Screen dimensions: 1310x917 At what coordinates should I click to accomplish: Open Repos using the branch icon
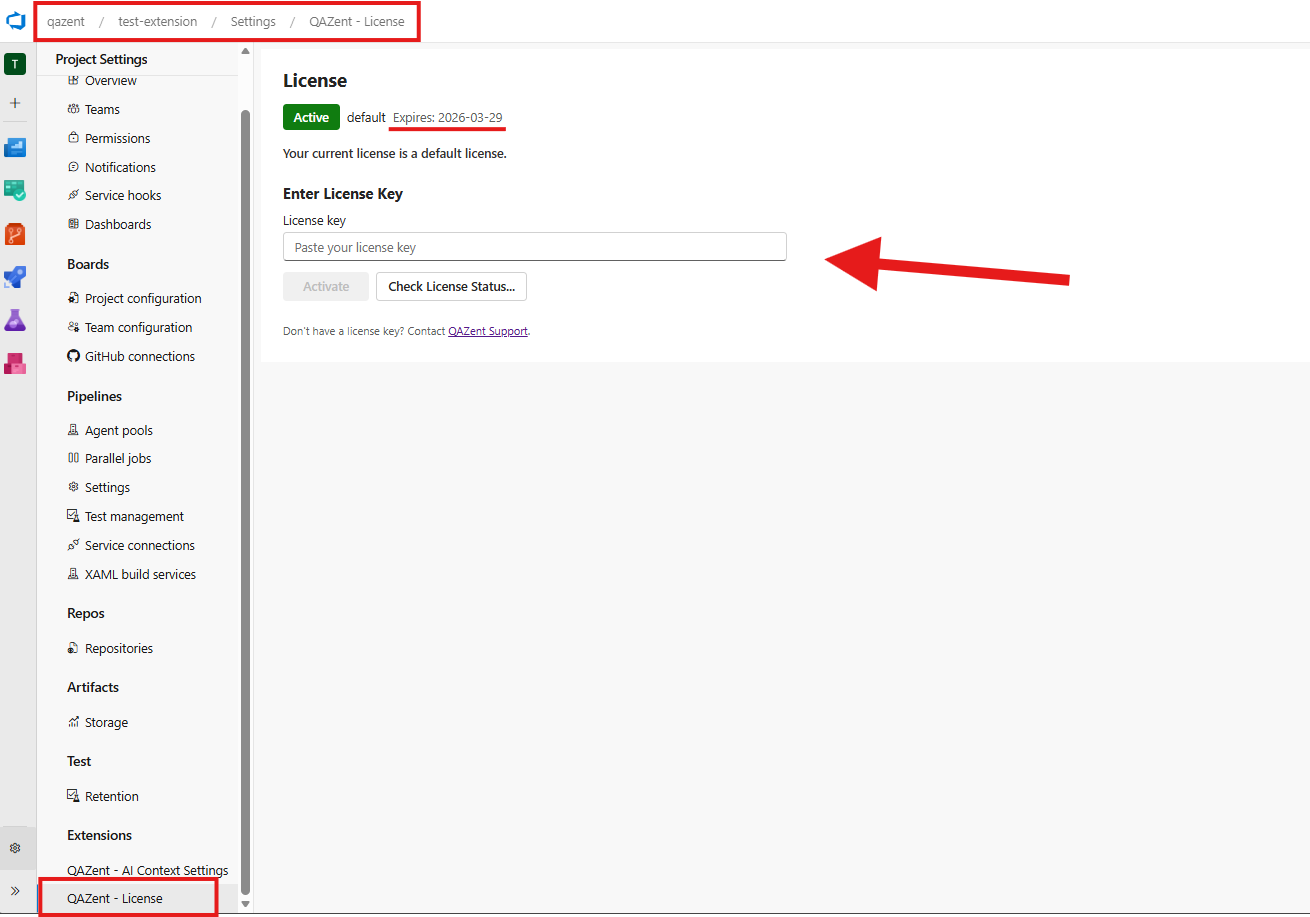click(x=15, y=233)
